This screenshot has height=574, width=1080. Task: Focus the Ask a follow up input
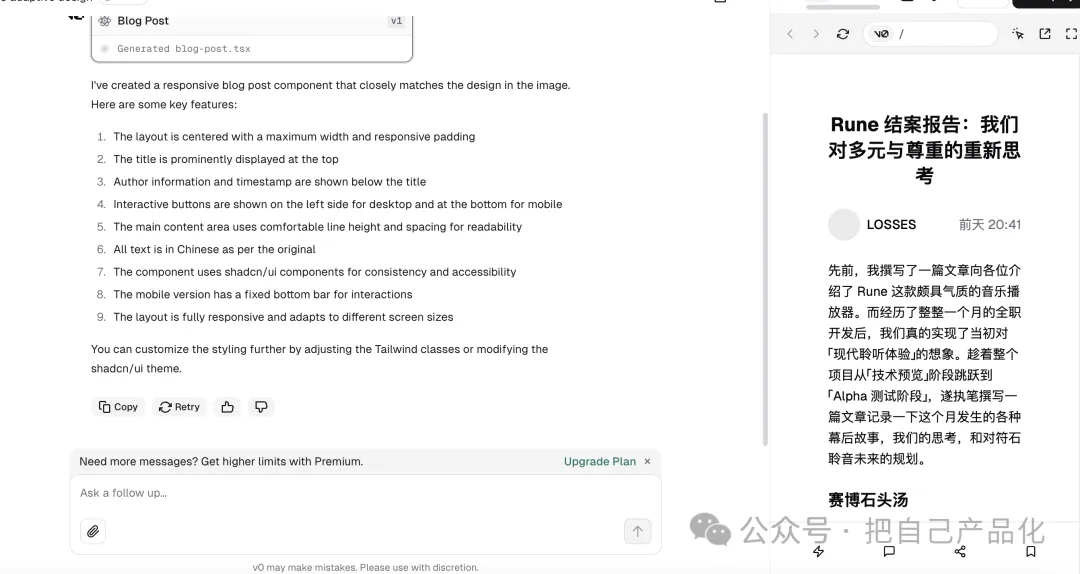click(365, 493)
